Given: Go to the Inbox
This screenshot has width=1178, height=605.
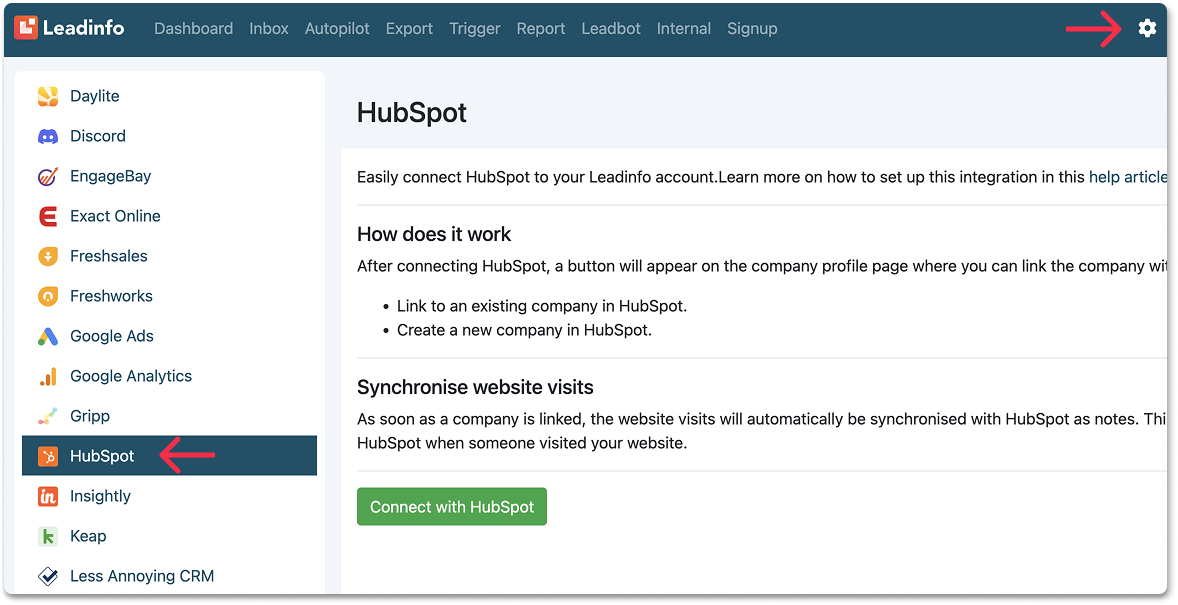Looking at the screenshot, I should [269, 29].
